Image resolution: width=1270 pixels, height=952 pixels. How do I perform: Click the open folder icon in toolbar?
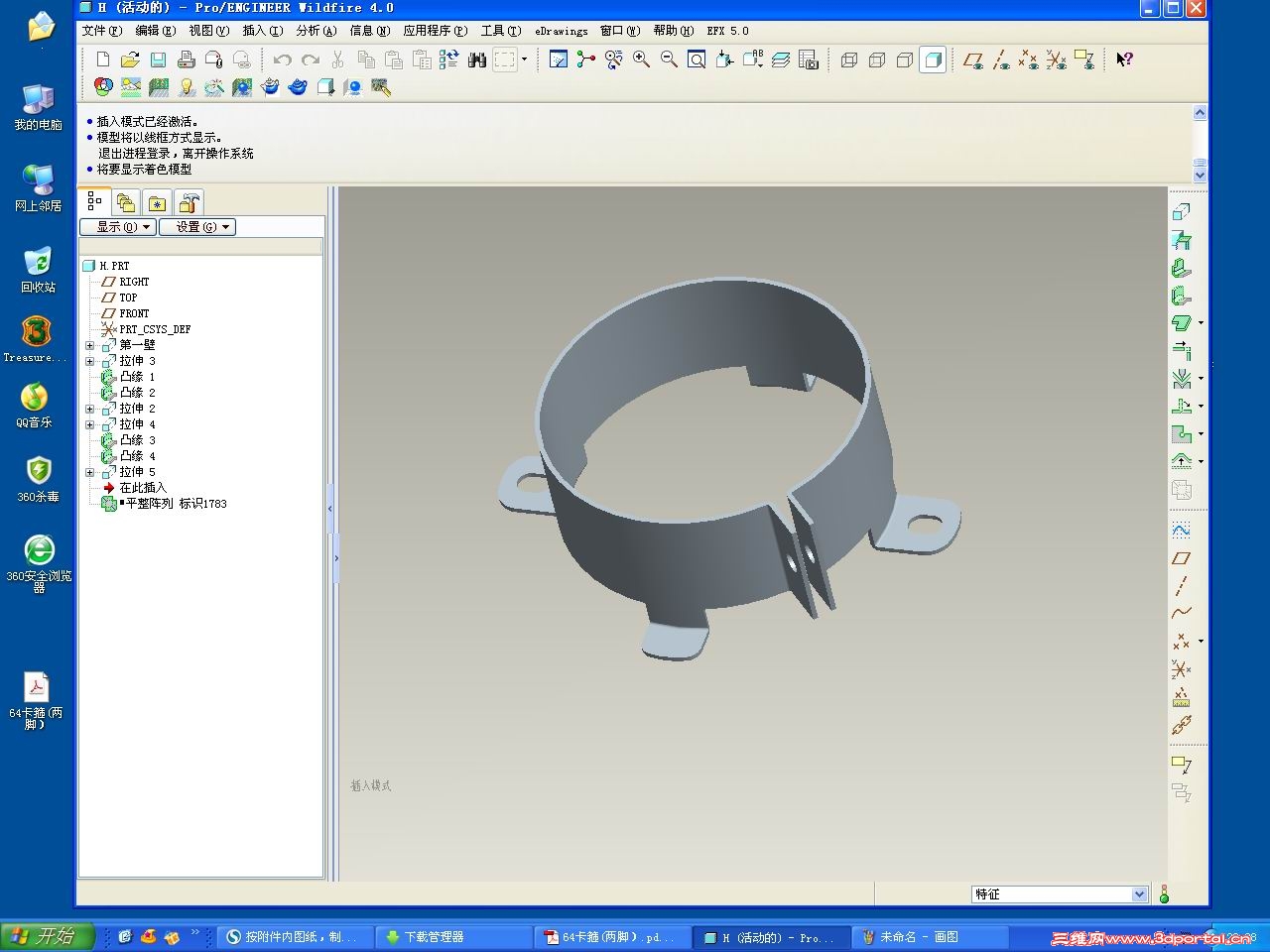tap(130, 59)
